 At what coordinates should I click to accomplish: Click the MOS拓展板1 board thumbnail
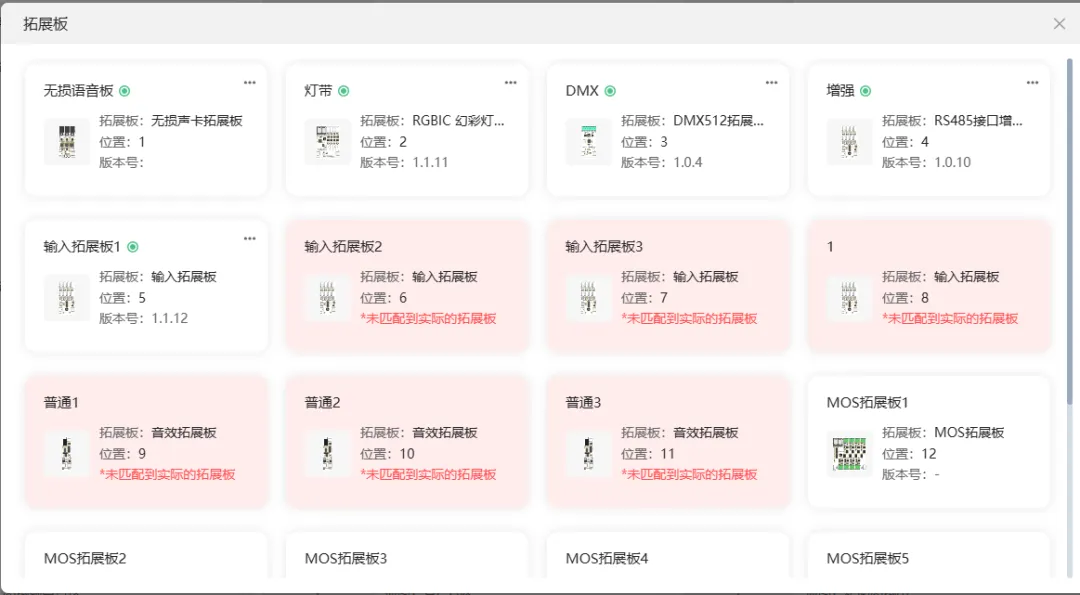849,454
